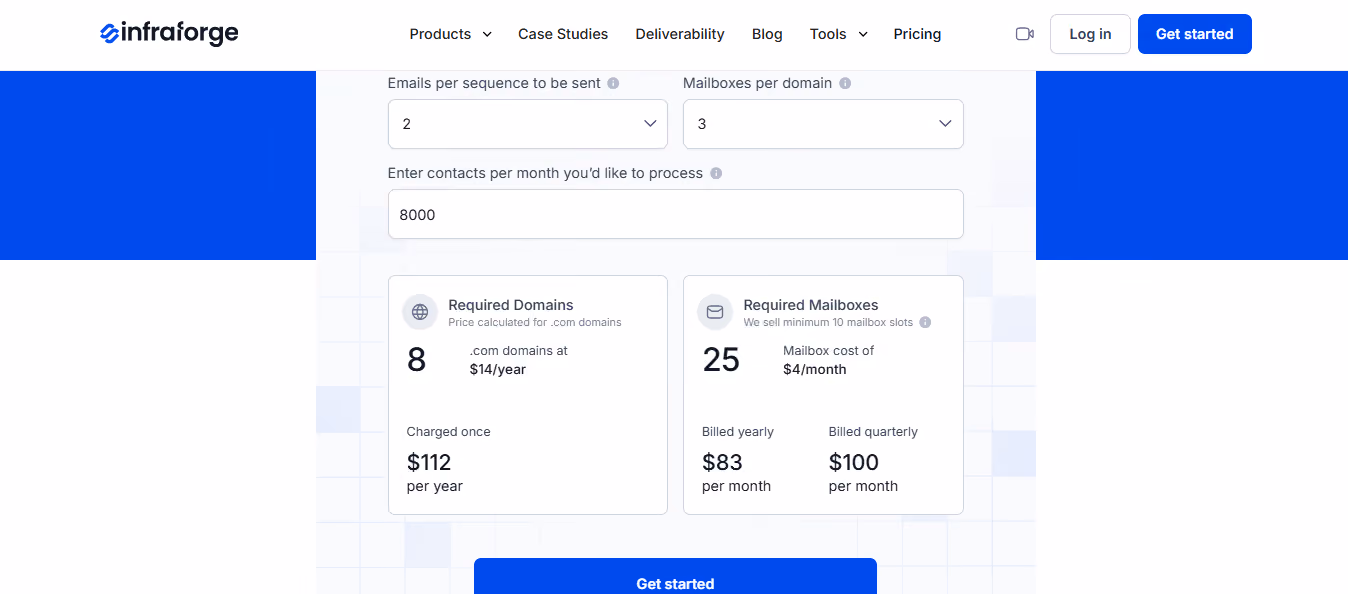Expand the Products menu

point(451,34)
